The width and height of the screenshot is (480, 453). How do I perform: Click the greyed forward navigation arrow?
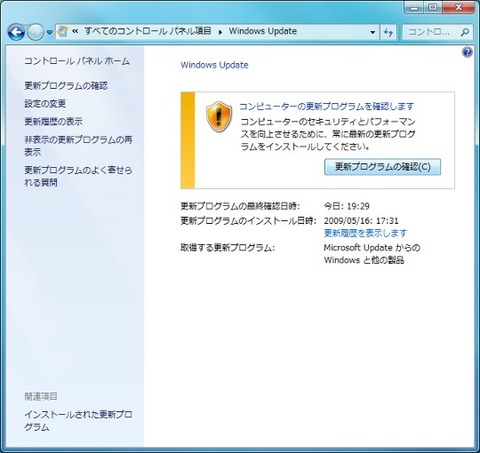click(35, 32)
